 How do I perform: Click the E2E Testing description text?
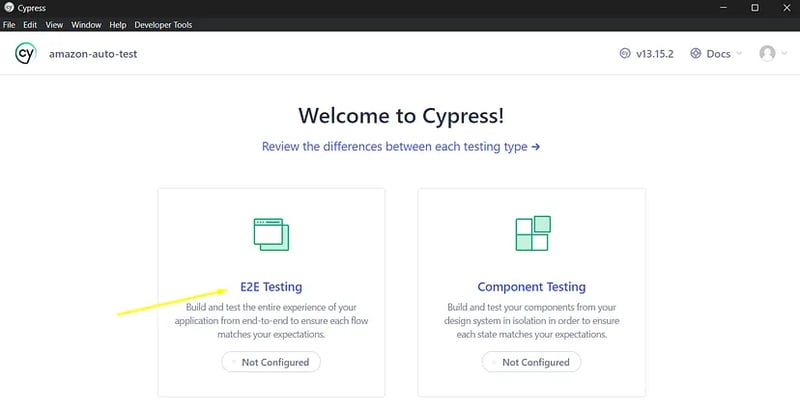click(271, 321)
